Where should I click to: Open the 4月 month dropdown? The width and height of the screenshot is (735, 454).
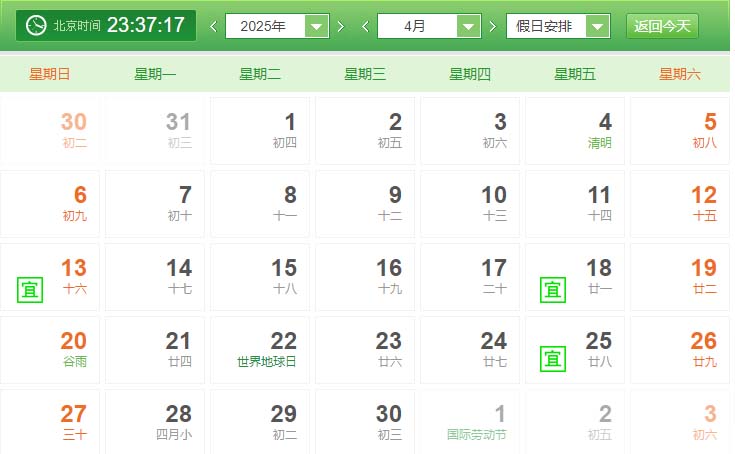pyautogui.click(x=429, y=26)
